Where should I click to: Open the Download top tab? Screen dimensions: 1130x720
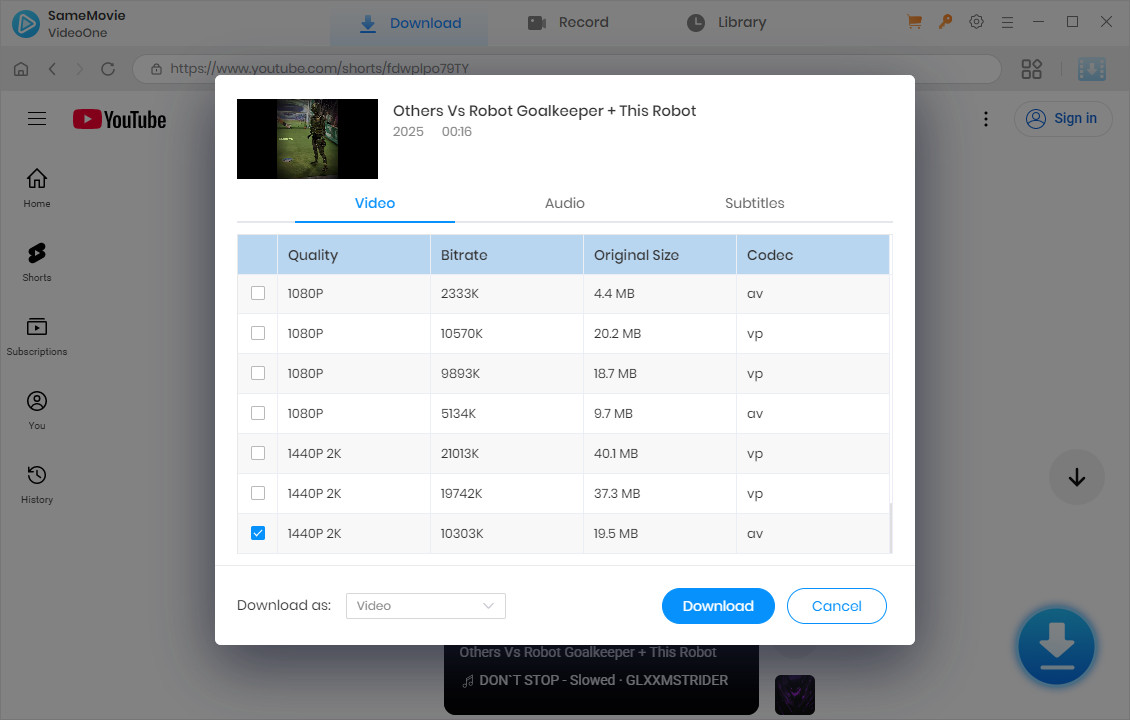(410, 23)
